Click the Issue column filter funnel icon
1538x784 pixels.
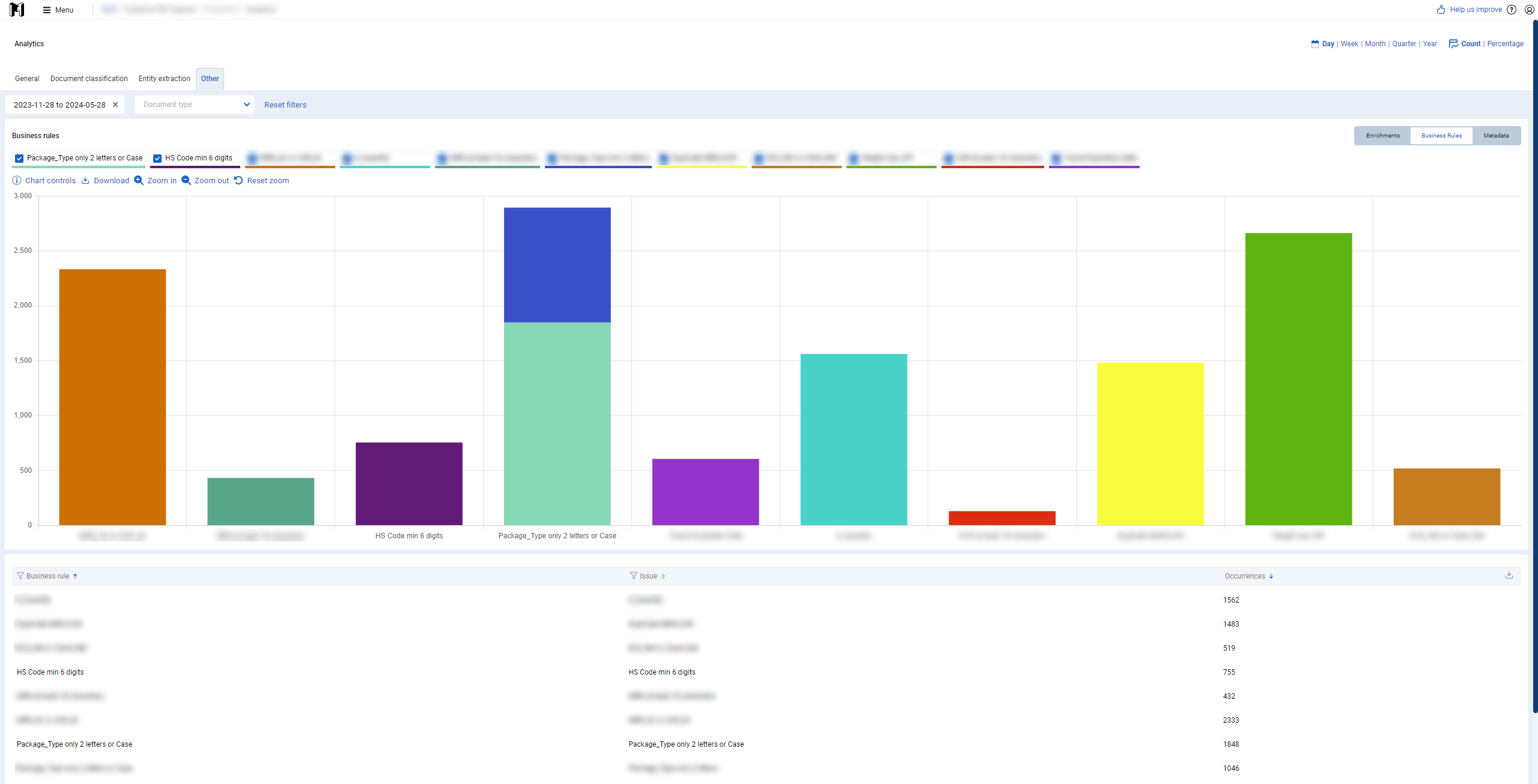633,576
